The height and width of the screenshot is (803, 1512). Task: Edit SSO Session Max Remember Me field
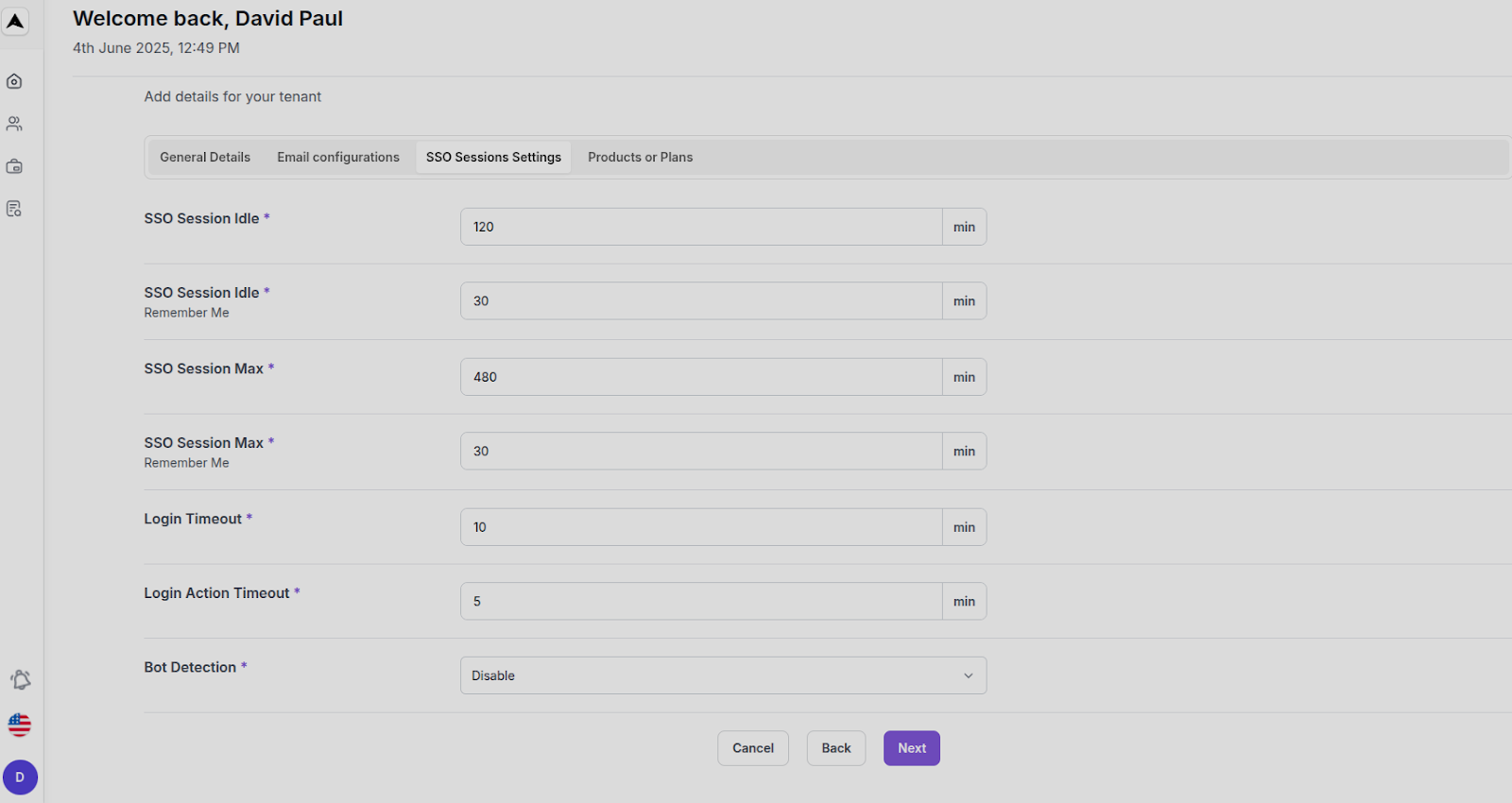coord(701,452)
